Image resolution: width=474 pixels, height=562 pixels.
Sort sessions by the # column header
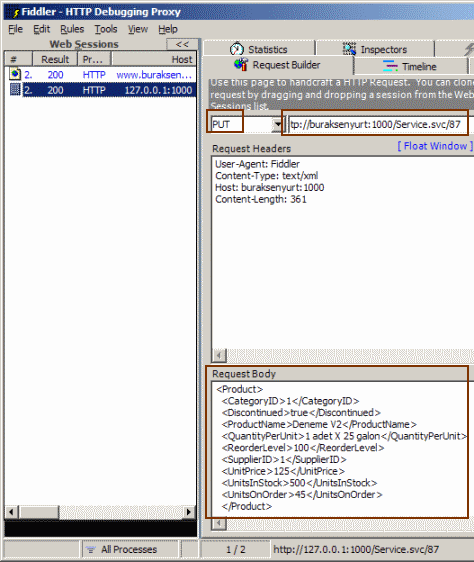(19, 59)
